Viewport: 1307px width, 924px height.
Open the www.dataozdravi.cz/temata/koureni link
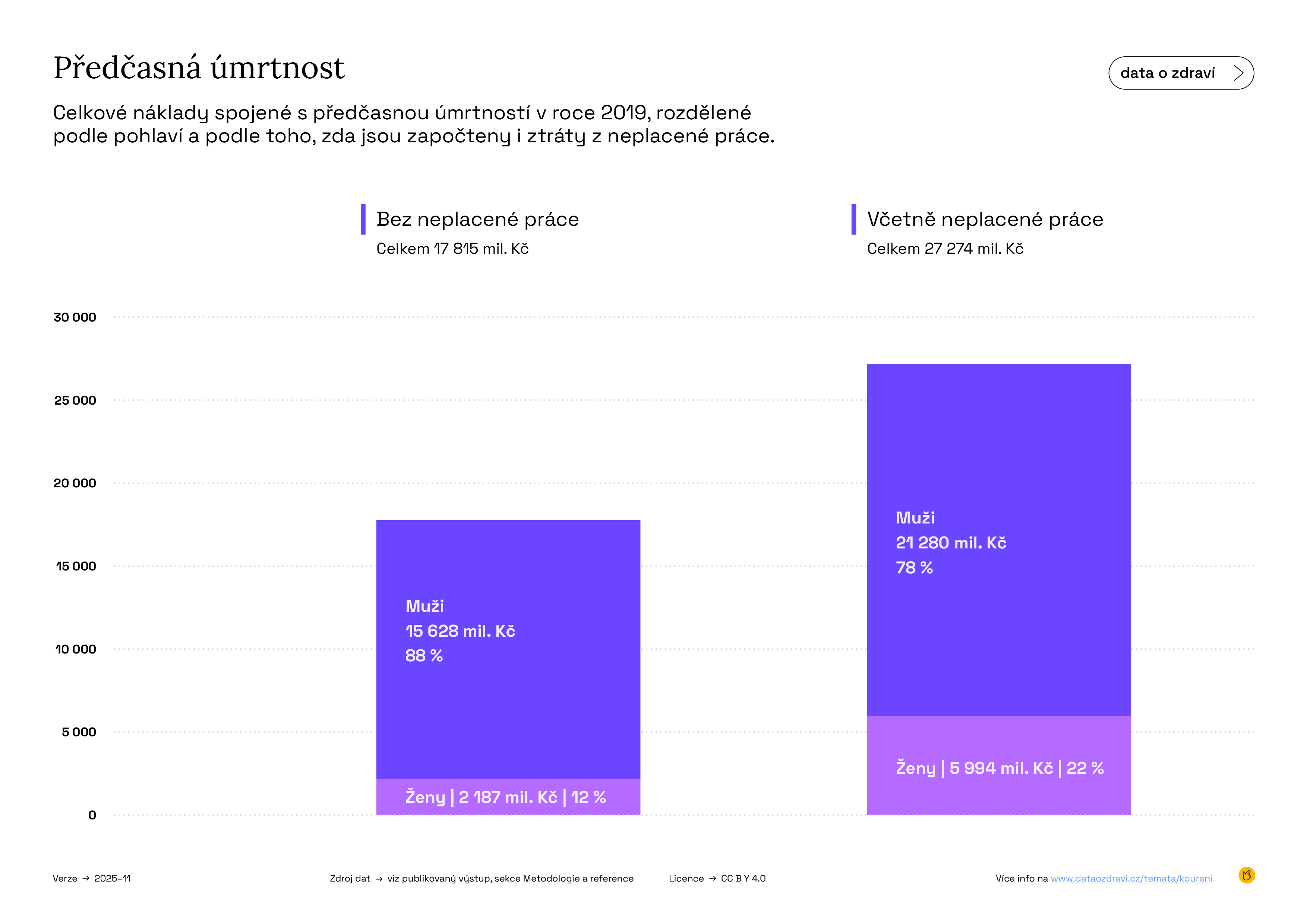(x=1131, y=879)
